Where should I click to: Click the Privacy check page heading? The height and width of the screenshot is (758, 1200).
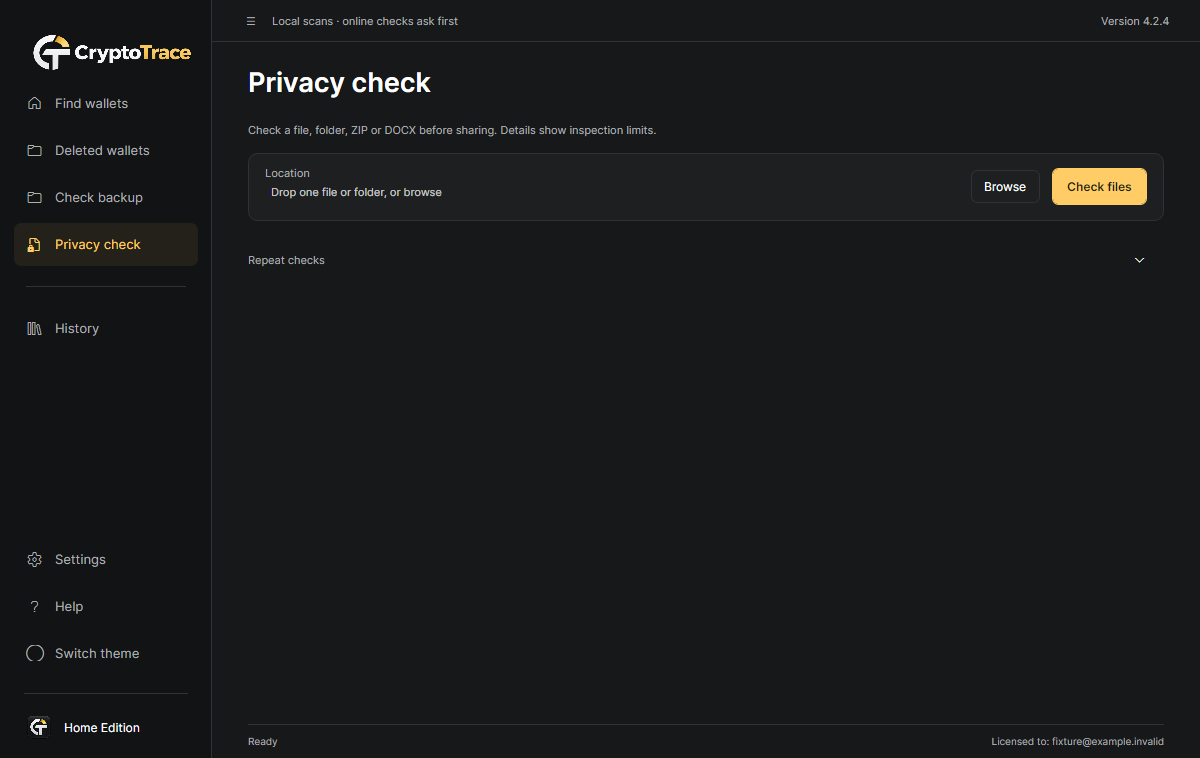tap(339, 82)
